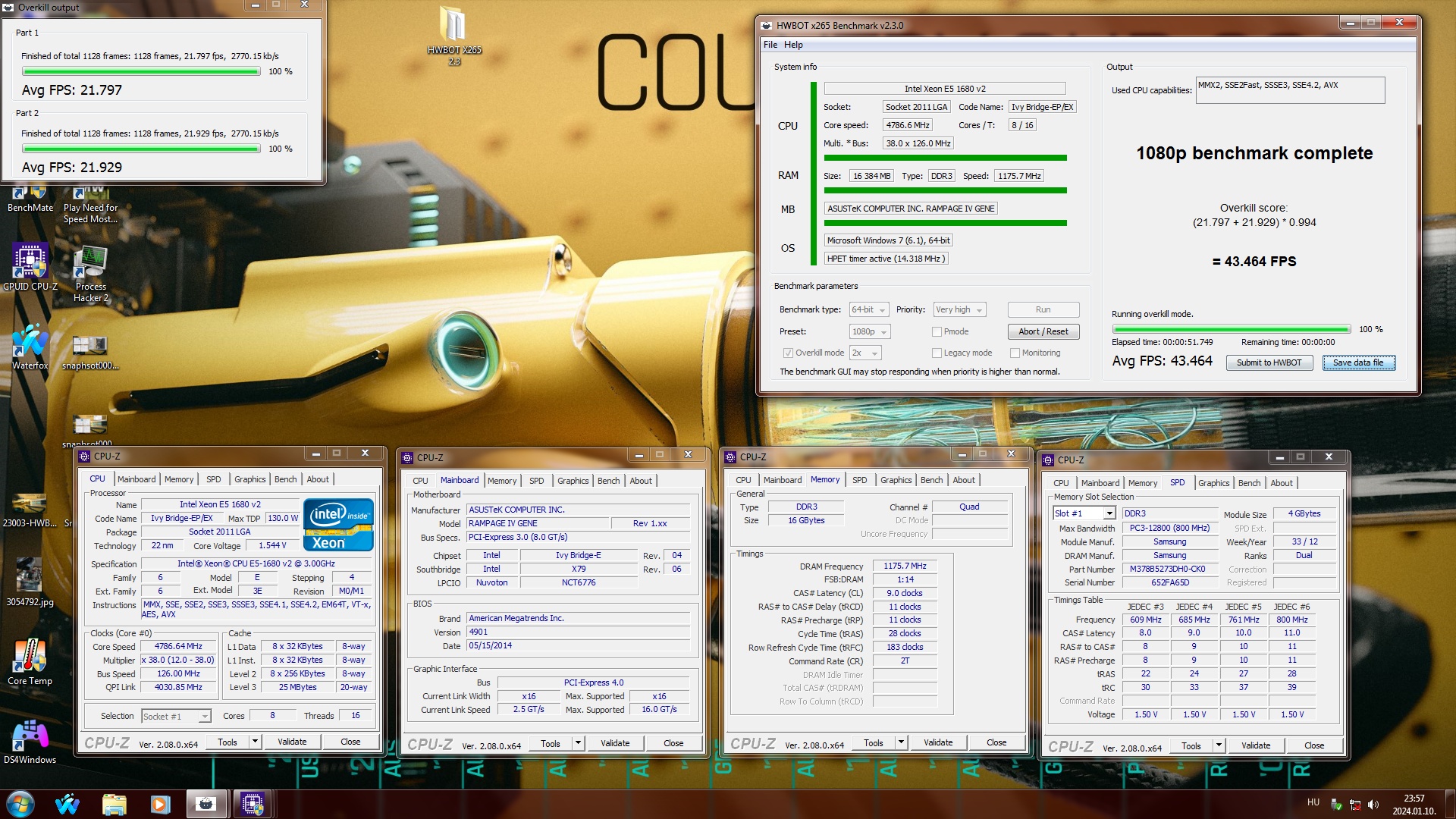
Task: Click the Part 2 progress bar in Overkill output
Action: tap(141, 149)
